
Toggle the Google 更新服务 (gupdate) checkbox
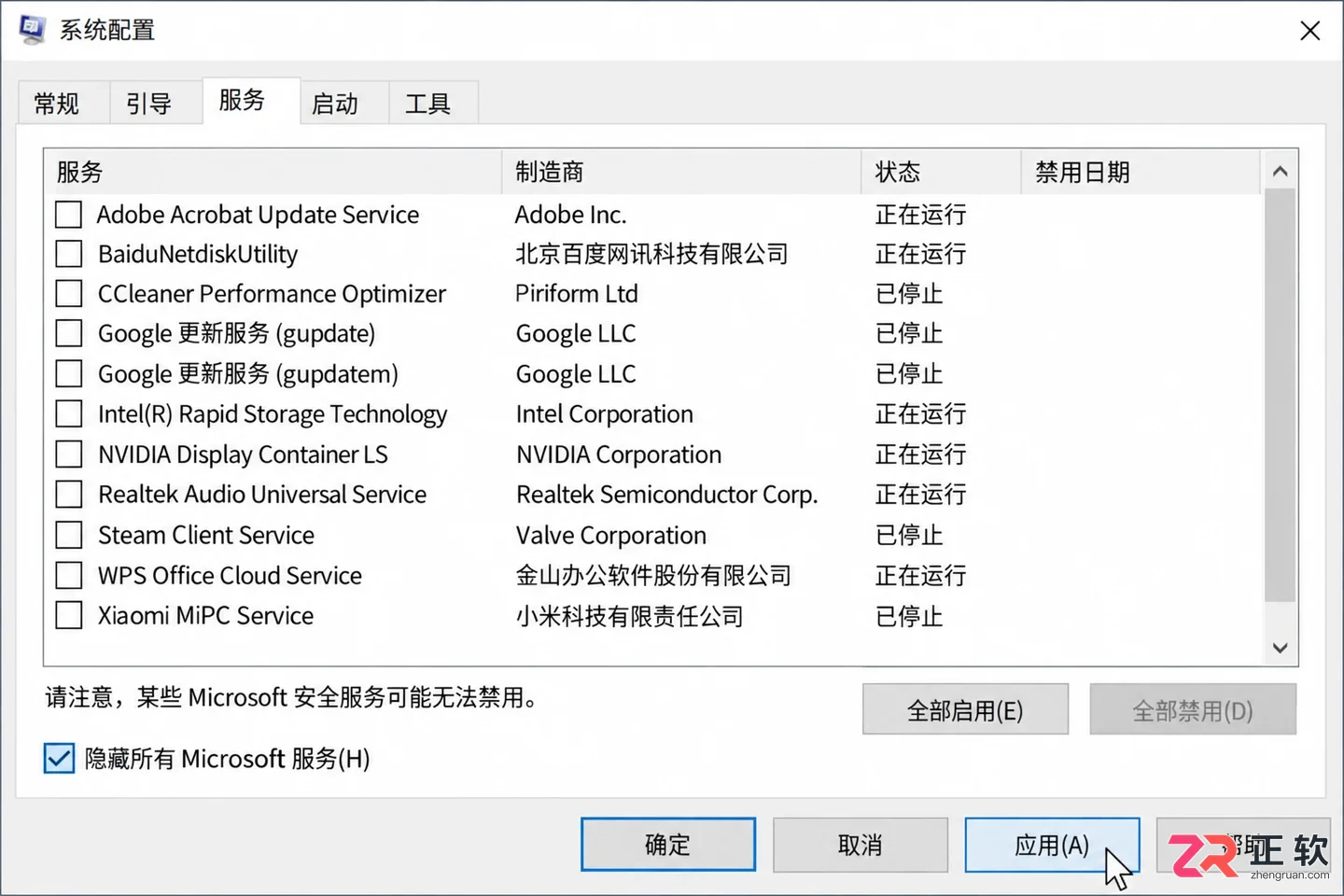click(x=68, y=333)
